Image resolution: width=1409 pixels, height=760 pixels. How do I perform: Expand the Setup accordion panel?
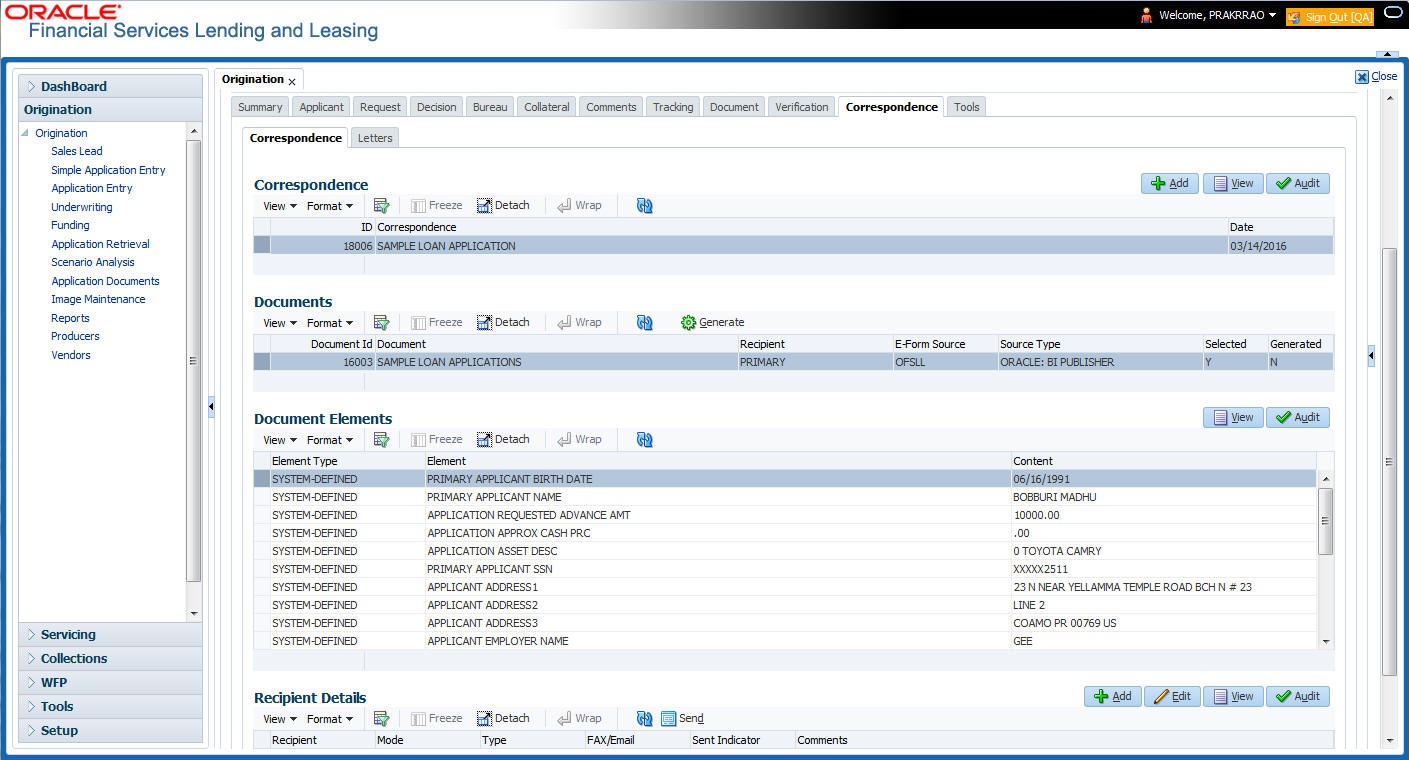[x=110, y=730]
